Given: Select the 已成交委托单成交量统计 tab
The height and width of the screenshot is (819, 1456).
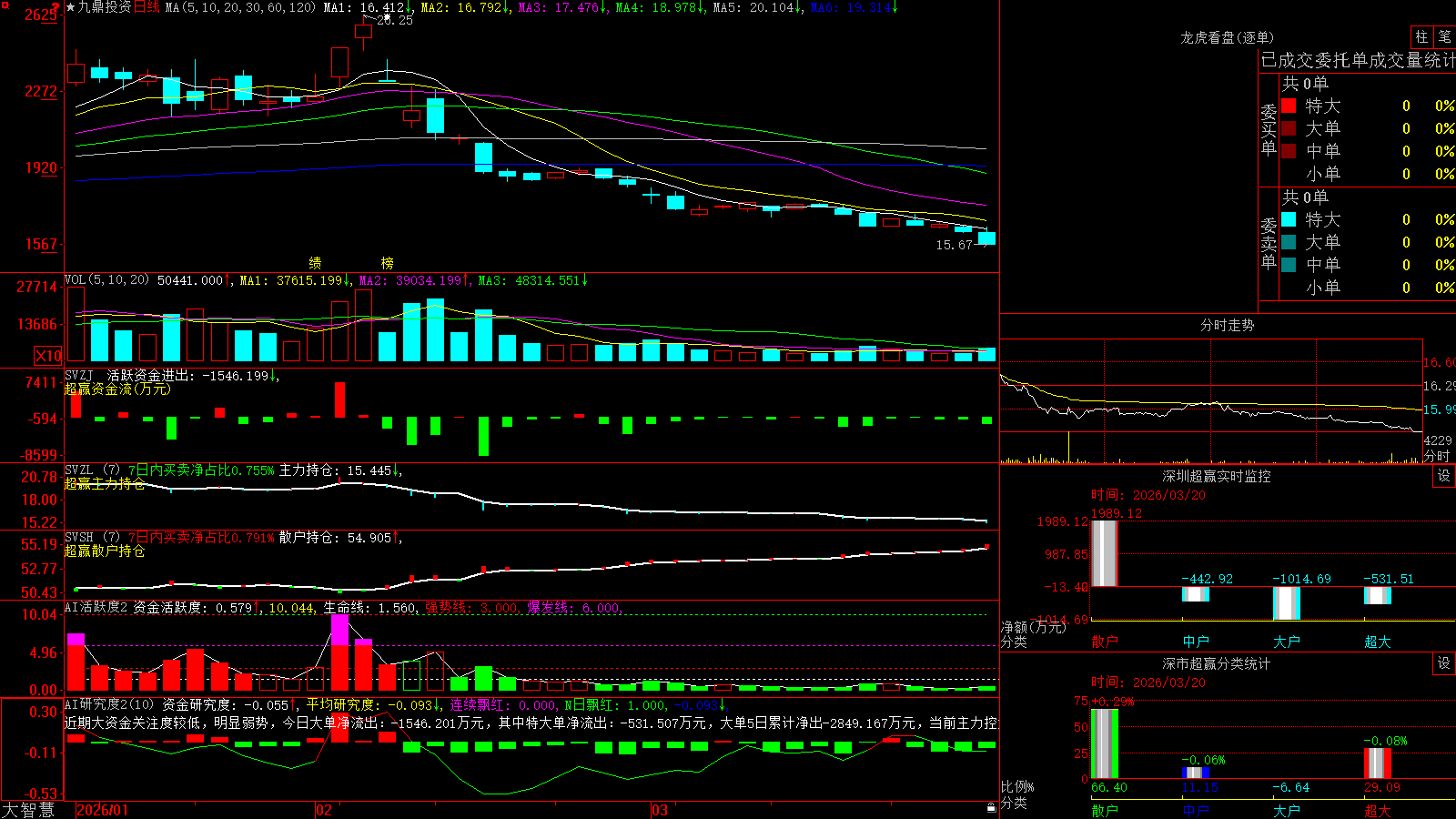Looking at the screenshot, I should click(x=1358, y=60).
